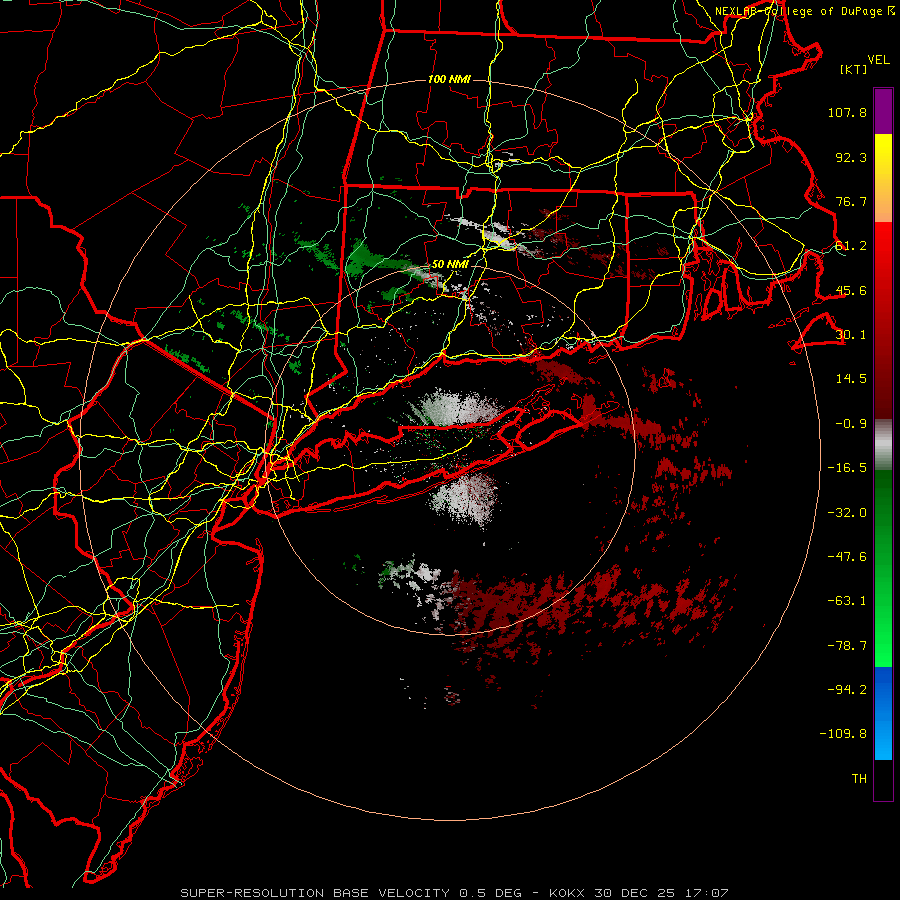This screenshot has height=900, width=900.
Task: Select the -47.6 legend value
Action: coord(847,557)
